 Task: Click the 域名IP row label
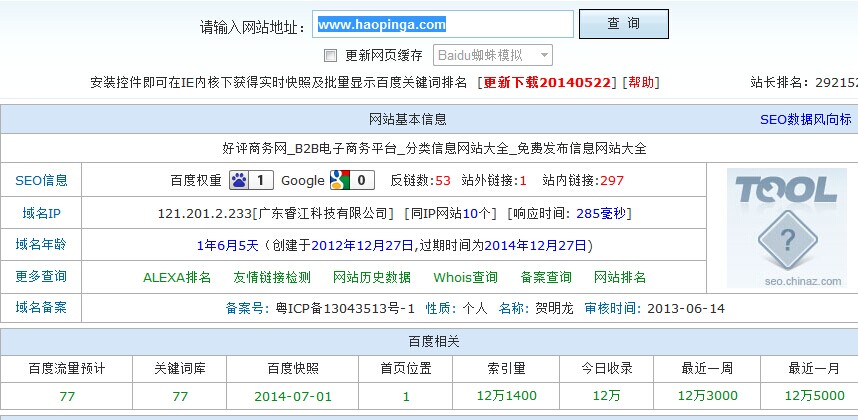pos(41,213)
